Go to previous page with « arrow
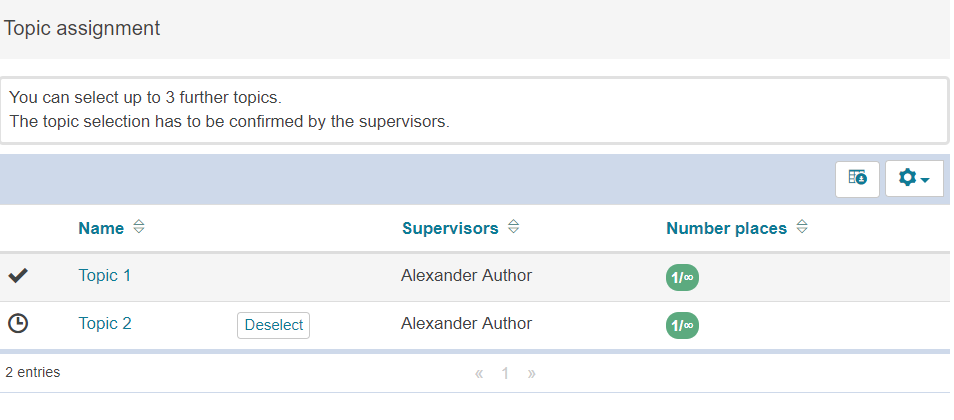This screenshot has height=420, width=954. point(479,373)
